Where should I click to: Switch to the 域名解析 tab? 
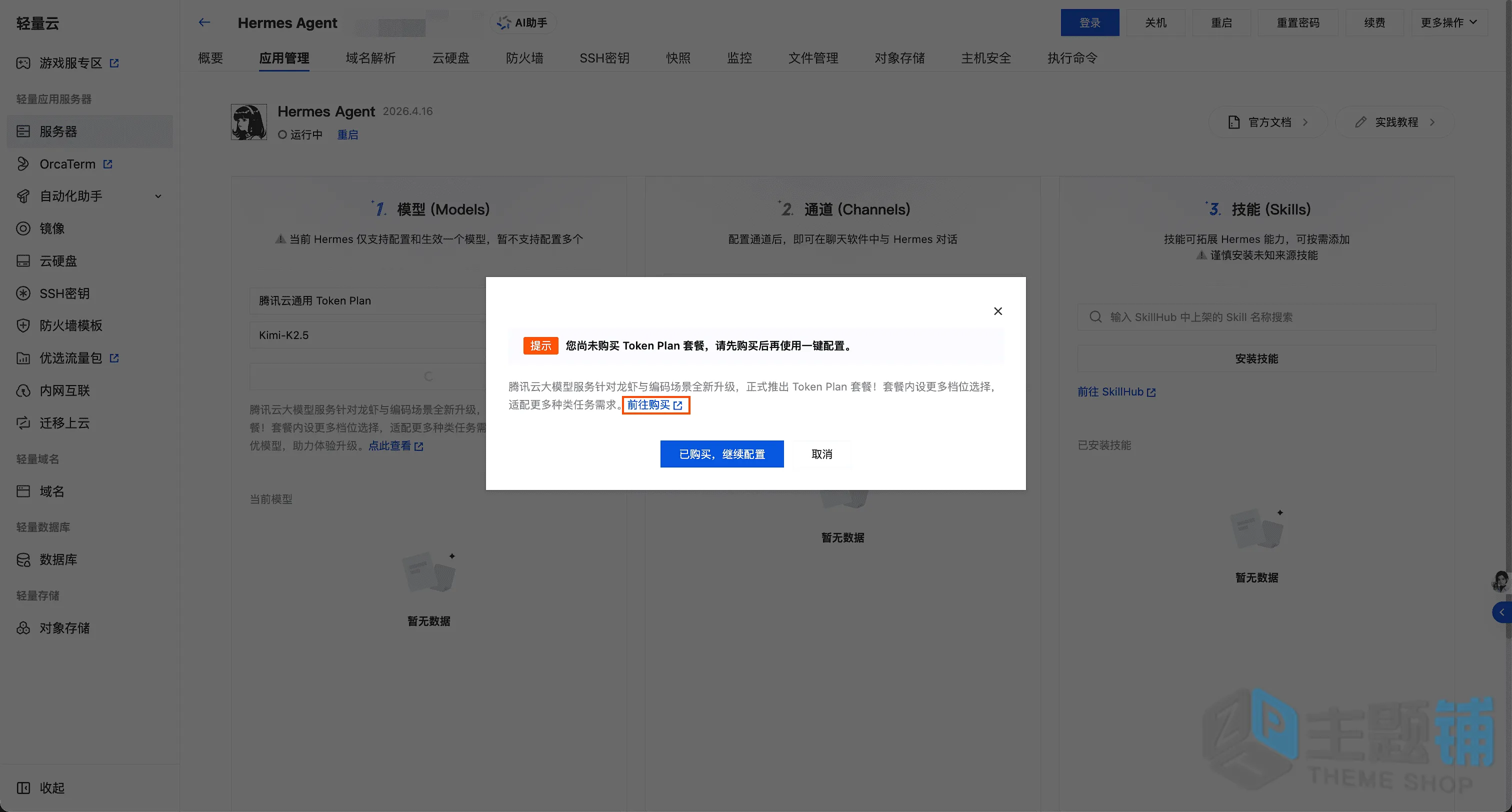click(x=370, y=57)
